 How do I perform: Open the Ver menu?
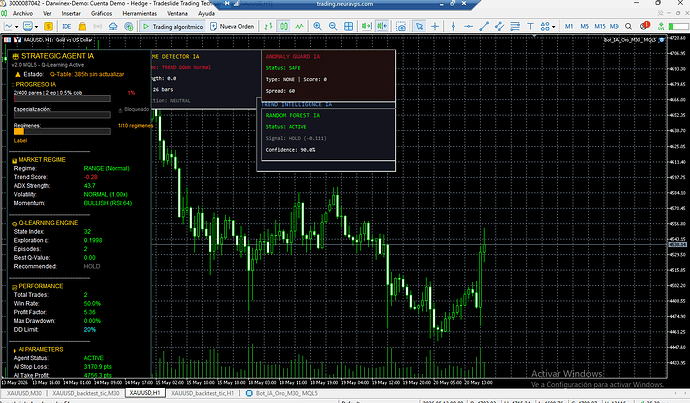point(47,14)
